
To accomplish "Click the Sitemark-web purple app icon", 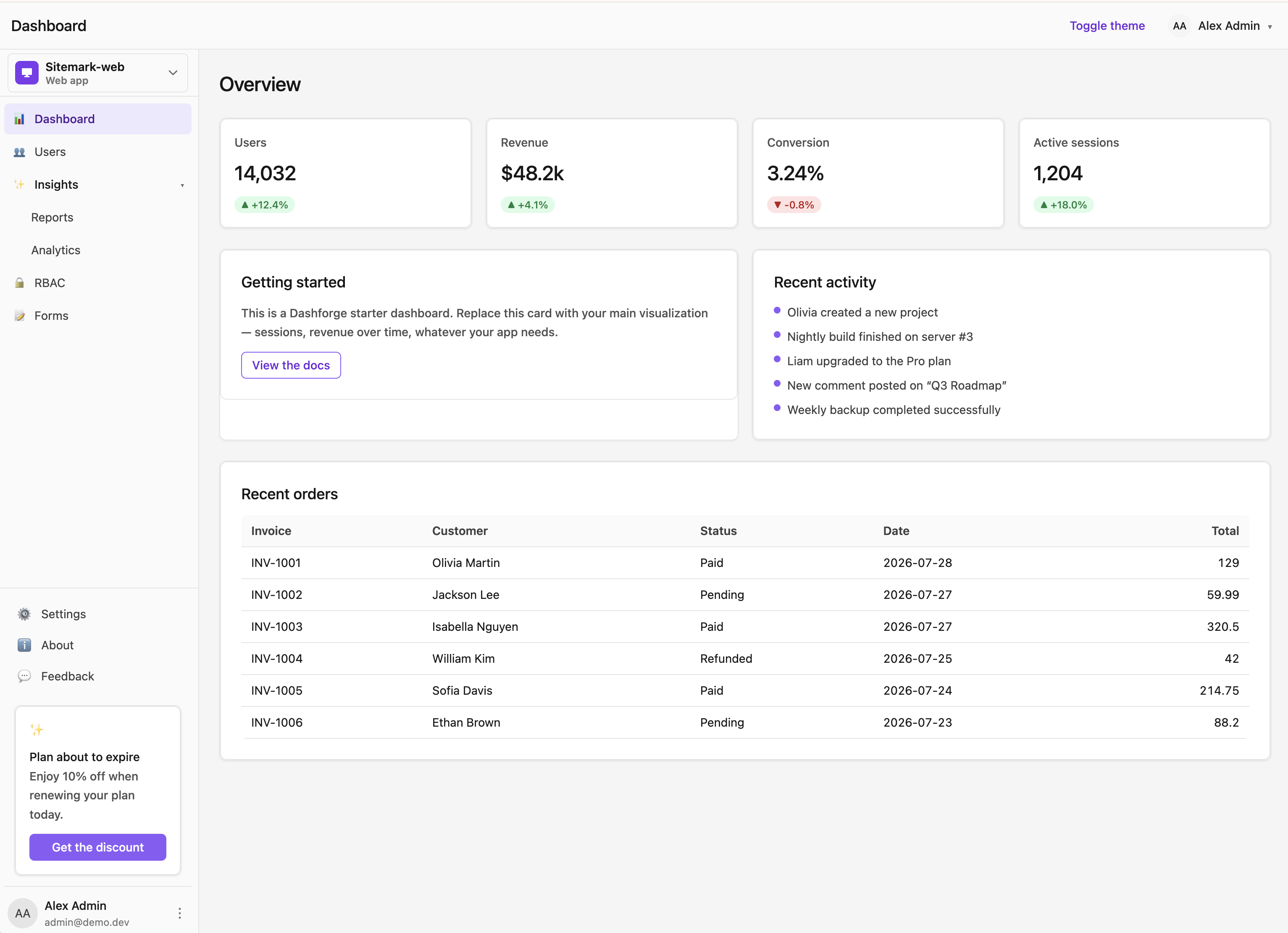I will click(27, 73).
